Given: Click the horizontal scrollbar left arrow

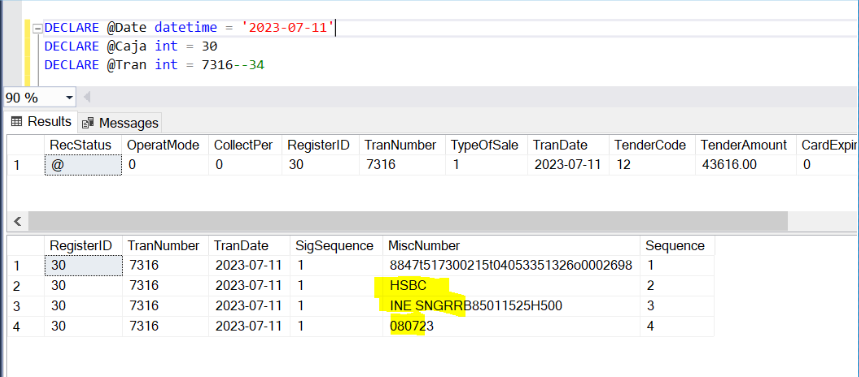Looking at the screenshot, I should [17, 221].
